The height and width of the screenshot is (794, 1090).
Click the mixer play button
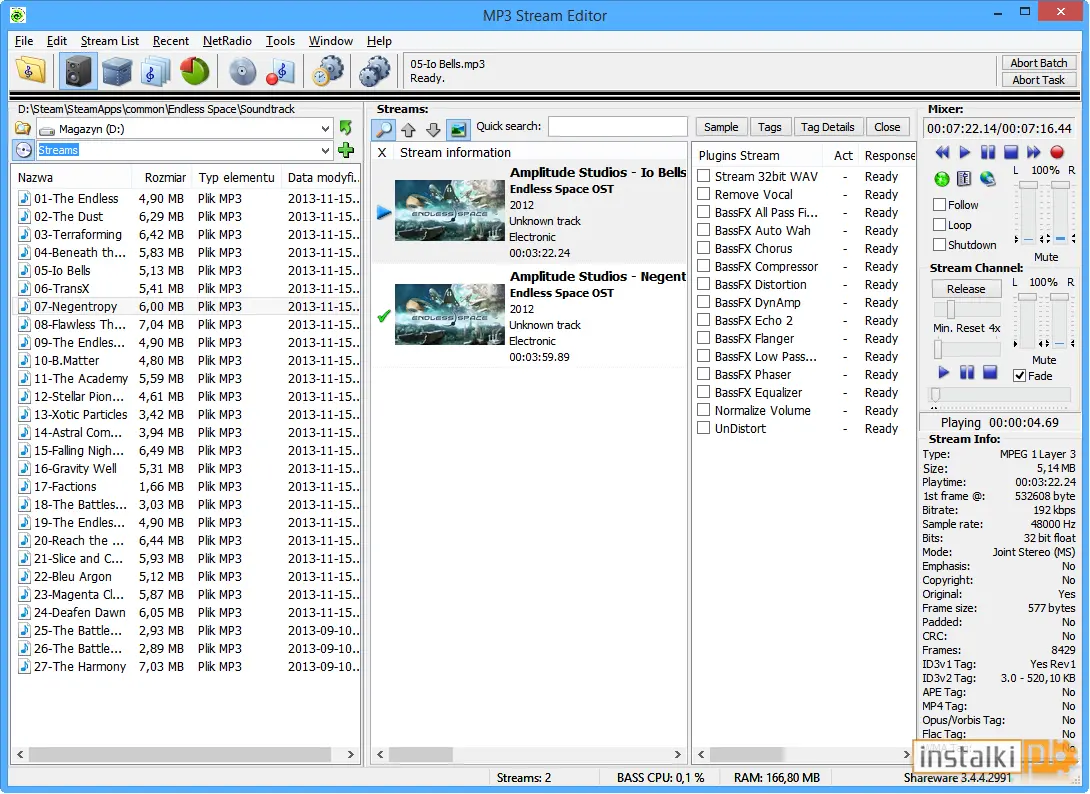coord(965,152)
